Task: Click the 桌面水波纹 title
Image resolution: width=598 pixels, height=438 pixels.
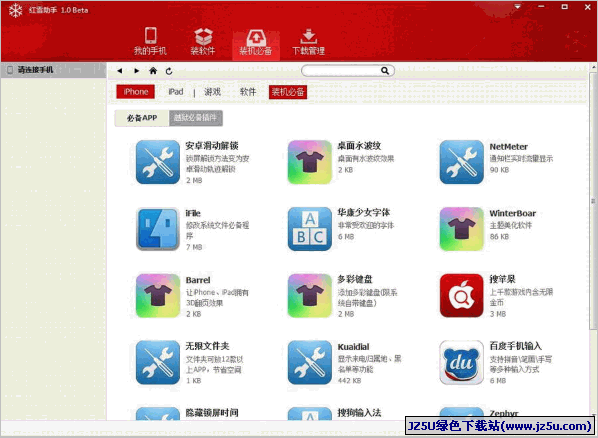Action: [x=359, y=146]
